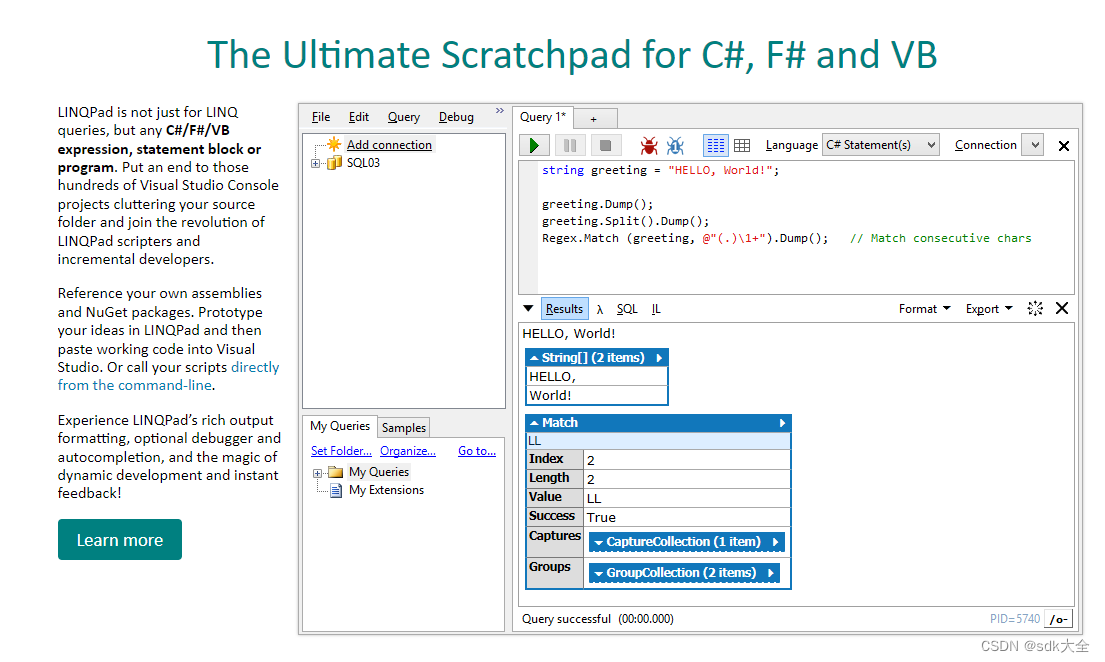Switch results to grid view icon
Viewport: 1105px width, 662px height.
[x=742, y=145]
